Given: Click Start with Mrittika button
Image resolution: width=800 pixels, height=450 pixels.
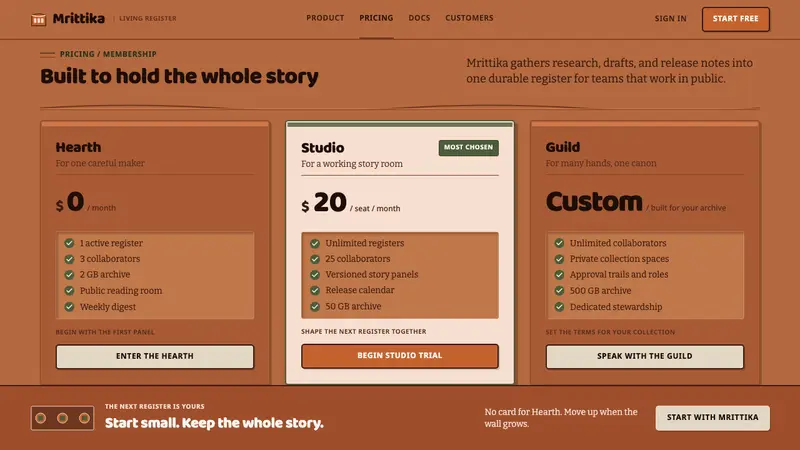Looking at the screenshot, I should click(712, 417).
